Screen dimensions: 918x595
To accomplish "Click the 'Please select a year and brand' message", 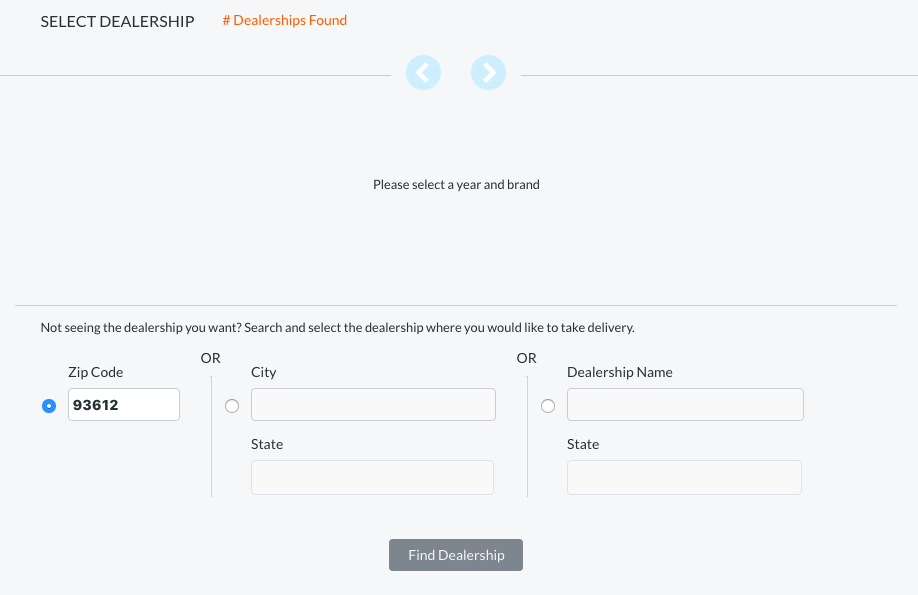I will click(x=455, y=184).
